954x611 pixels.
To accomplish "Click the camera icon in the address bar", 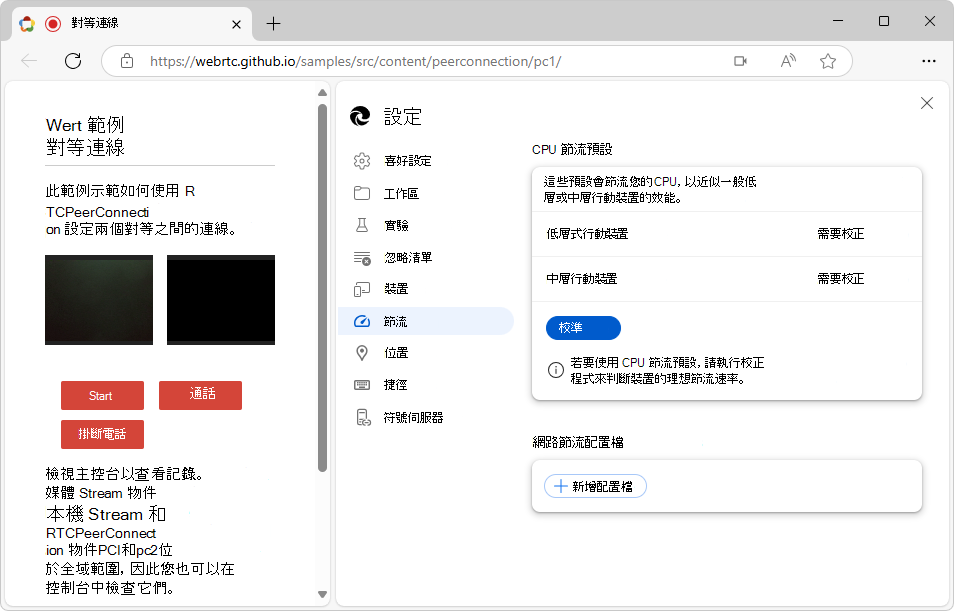I will [x=740, y=60].
